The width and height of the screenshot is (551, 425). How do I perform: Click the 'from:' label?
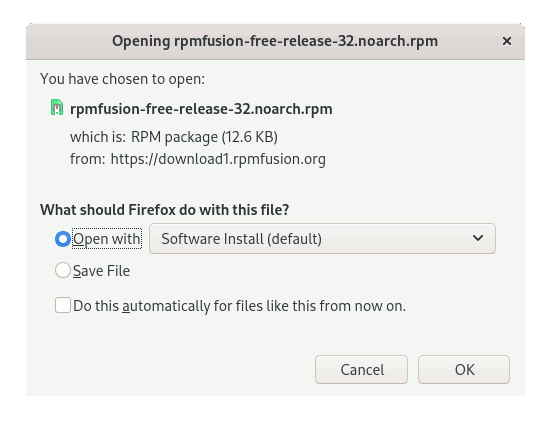click(x=87, y=159)
